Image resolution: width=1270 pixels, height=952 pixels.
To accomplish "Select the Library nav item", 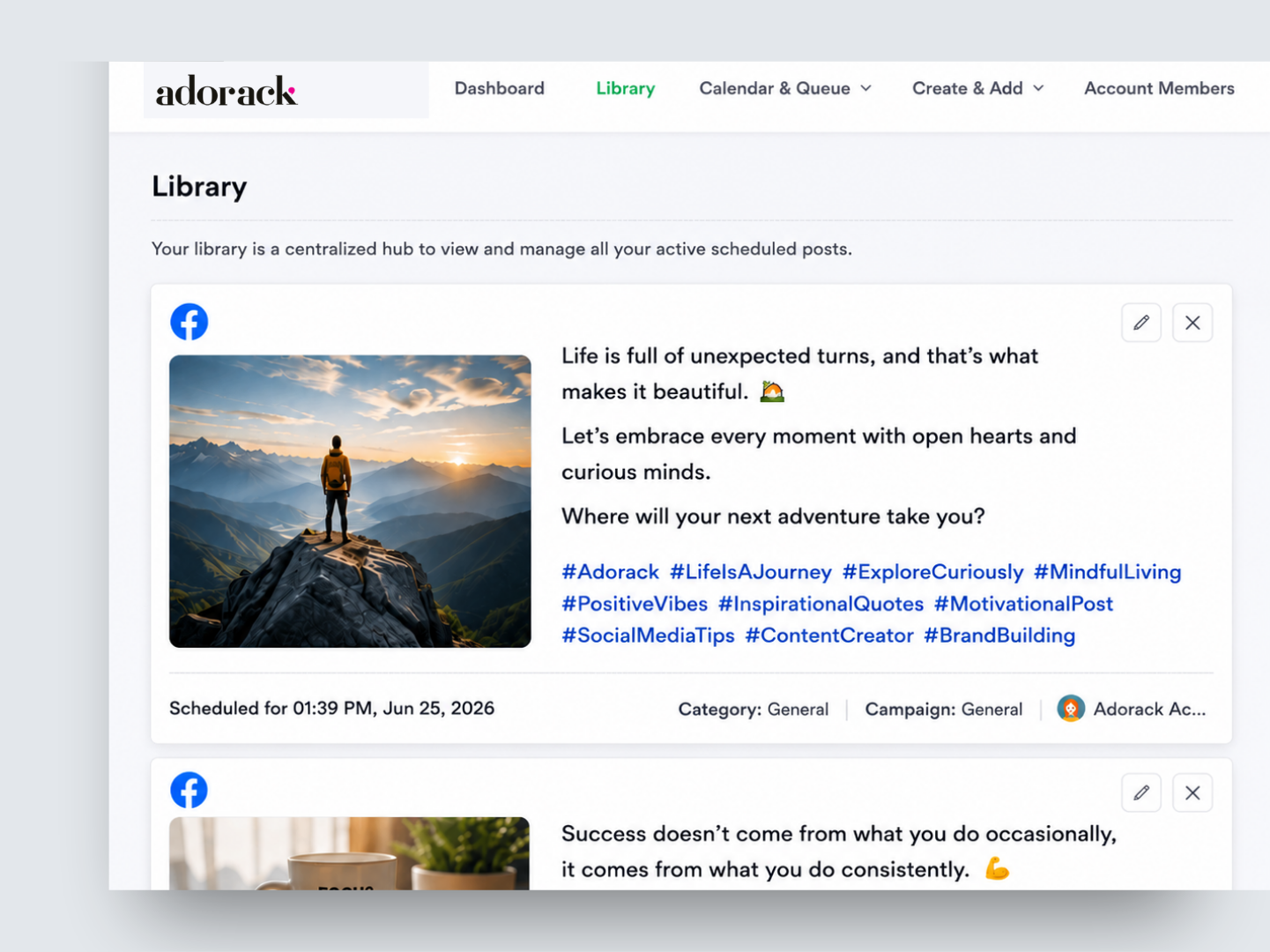I will tap(625, 88).
